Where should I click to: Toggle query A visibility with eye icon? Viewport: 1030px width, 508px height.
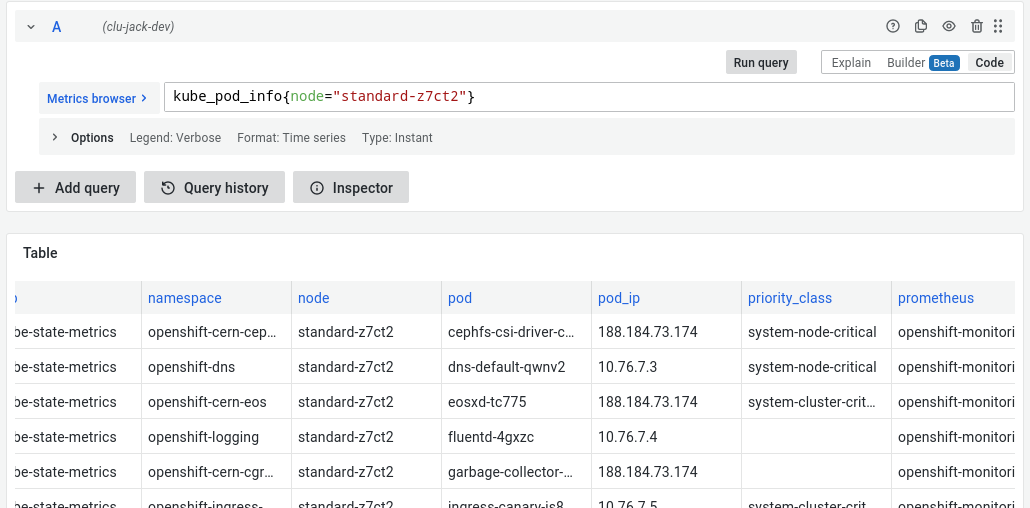pos(949,27)
